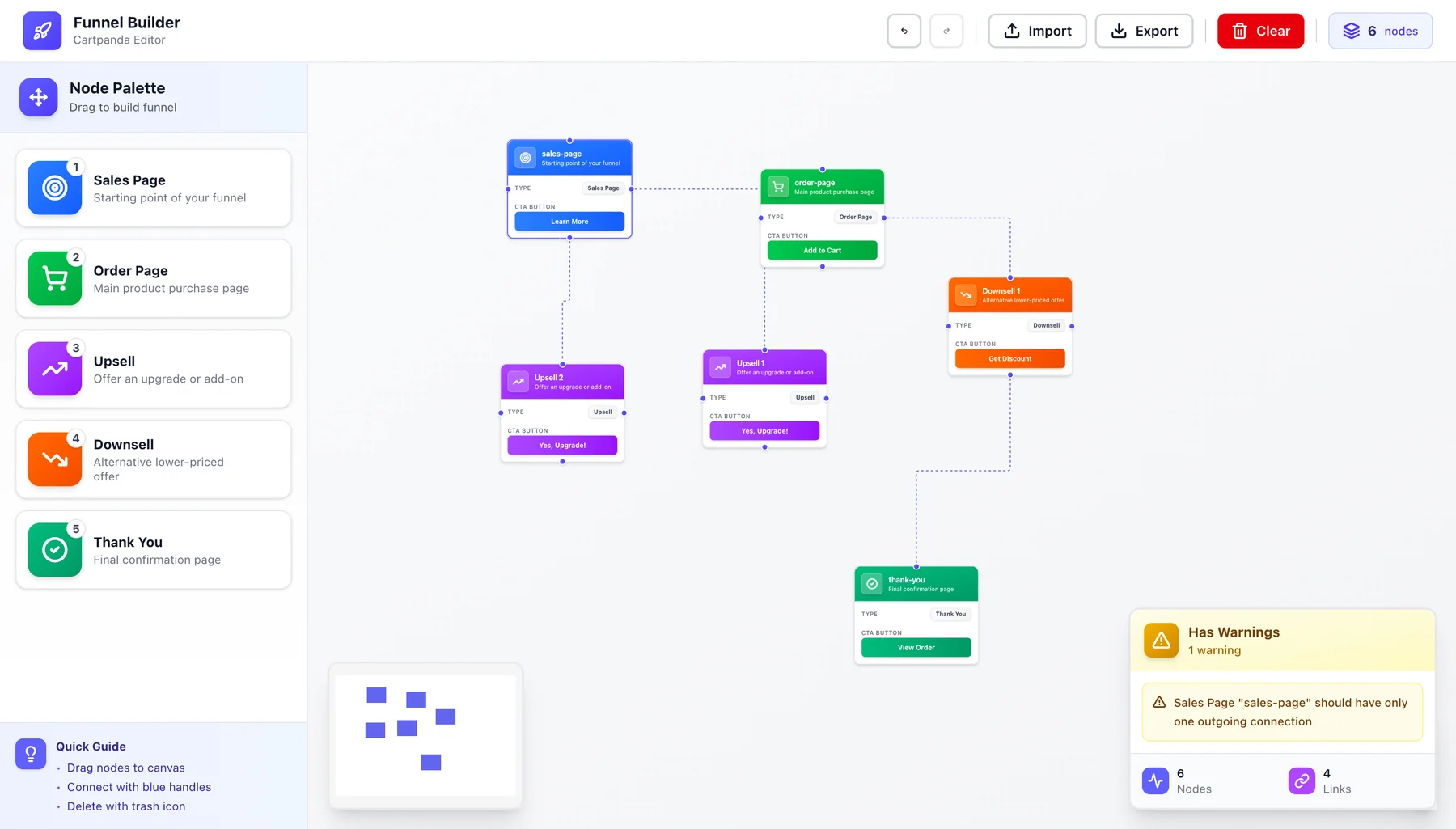The width and height of the screenshot is (1456, 829).
Task: Clear the canvas
Action: click(1260, 31)
